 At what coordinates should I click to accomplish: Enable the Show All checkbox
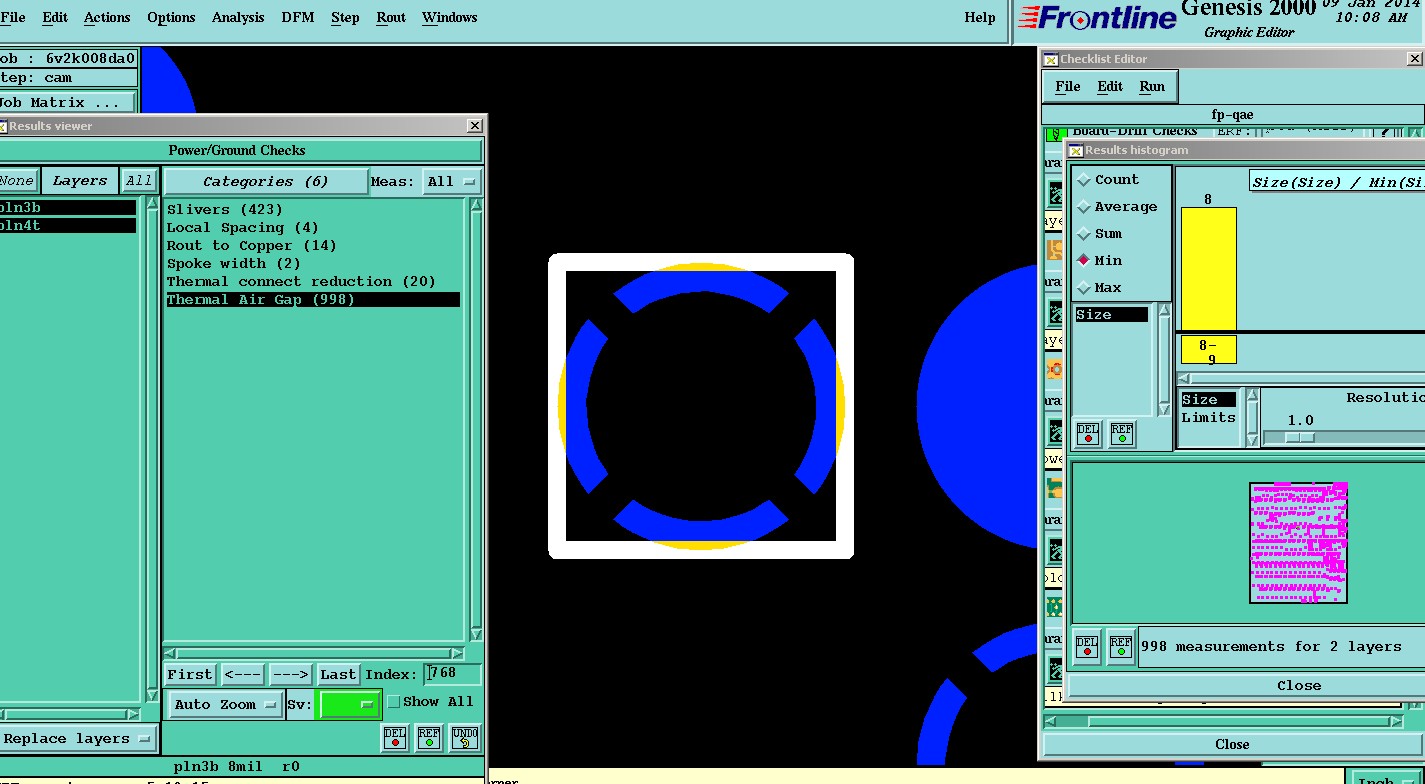coord(394,702)
